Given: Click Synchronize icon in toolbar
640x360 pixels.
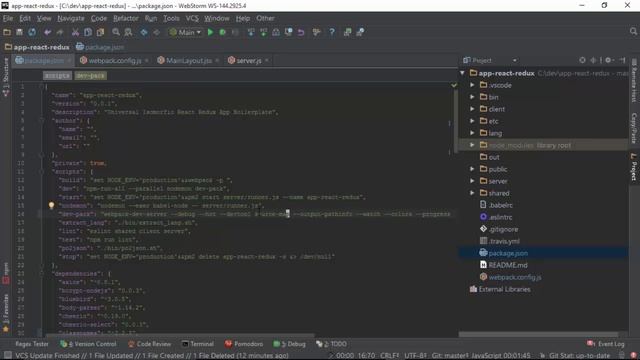Looking at the screenshot, I should point(32,32).
